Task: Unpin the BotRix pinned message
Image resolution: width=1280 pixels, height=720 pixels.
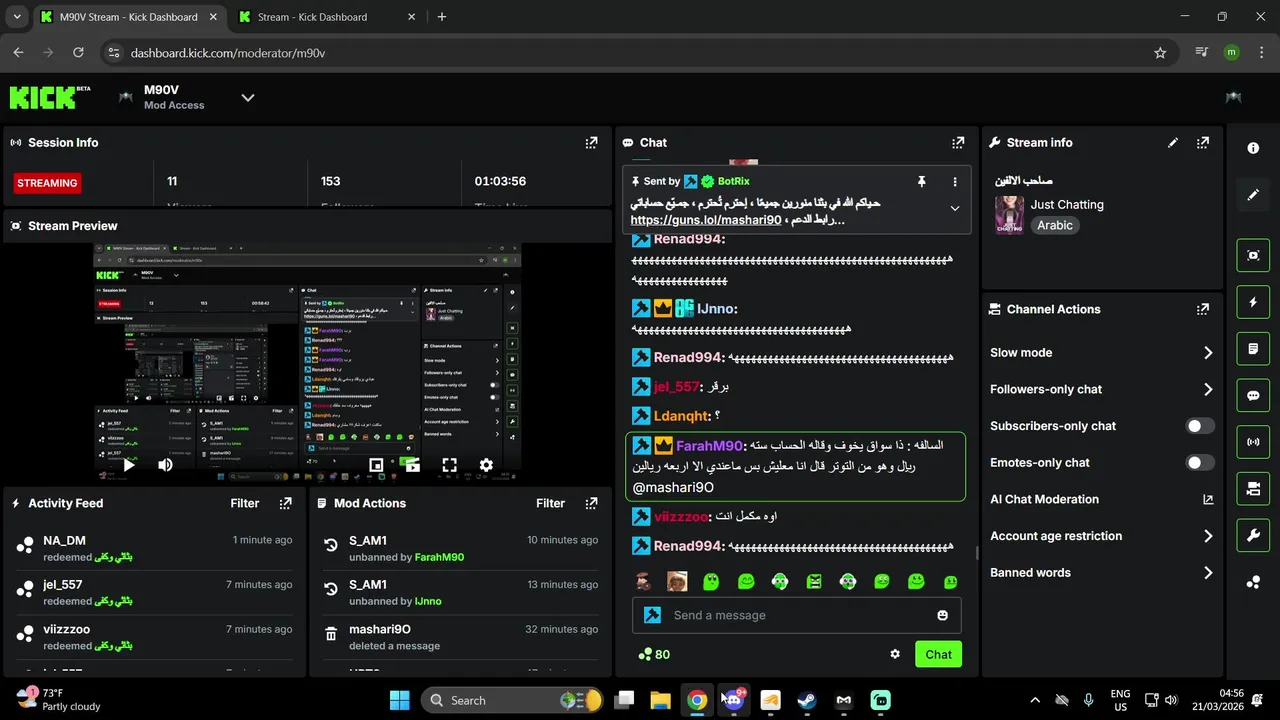Action: point(922,182)
